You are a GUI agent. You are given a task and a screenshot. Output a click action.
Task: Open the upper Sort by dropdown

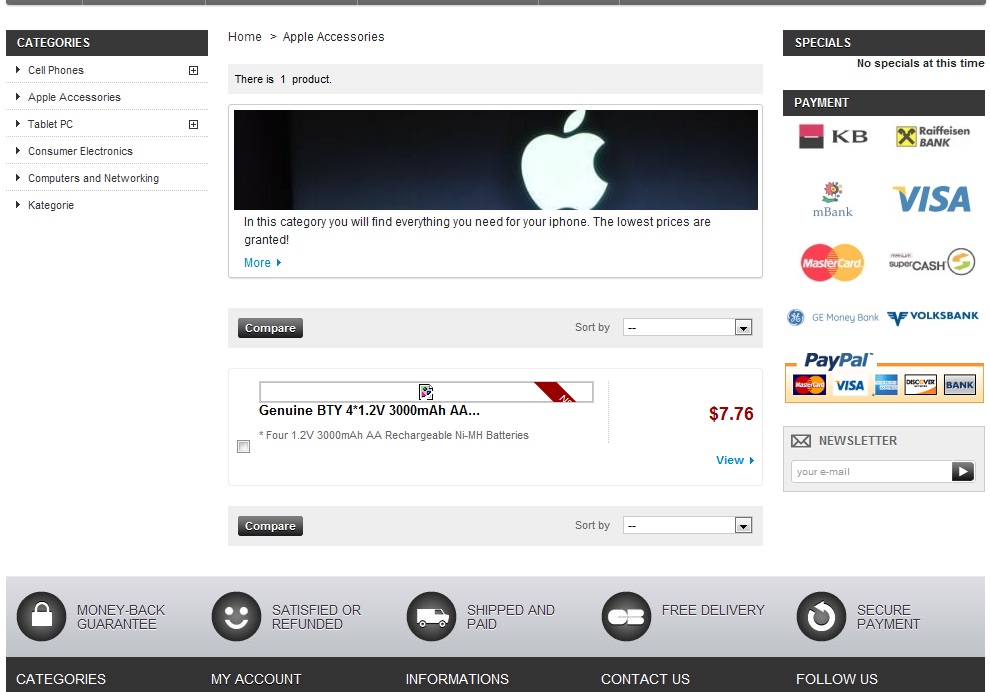click(x=688, y=328)
